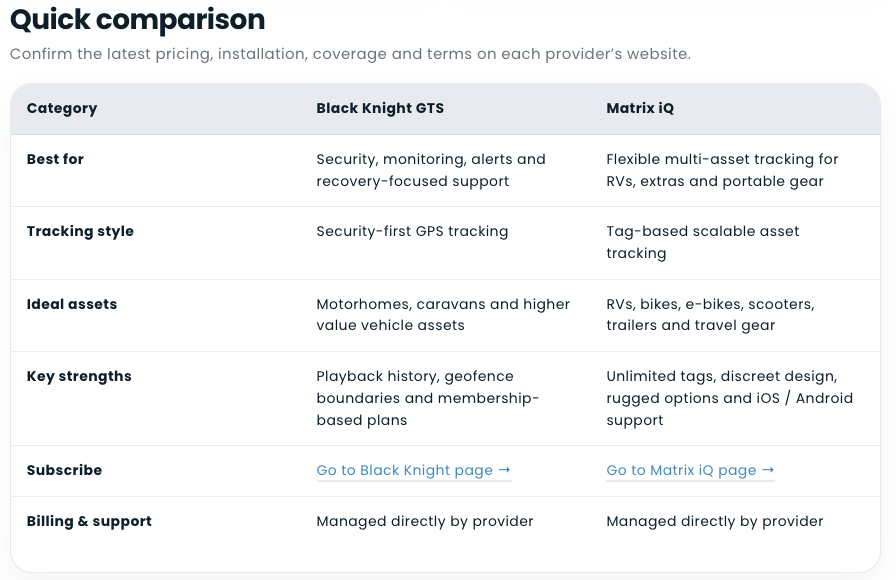This screenshot has width=896, height=580.
Task: Click the Security-first GPS tracking cell
Action: pyautogui.click(x=412, y=231)
